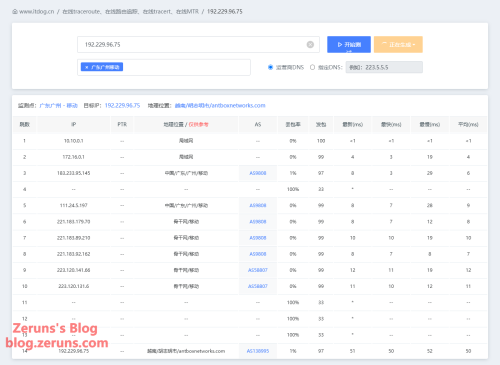The image size is (500, 365).
Task: Select the custom DNS radio option
Action: coord(312,67)
